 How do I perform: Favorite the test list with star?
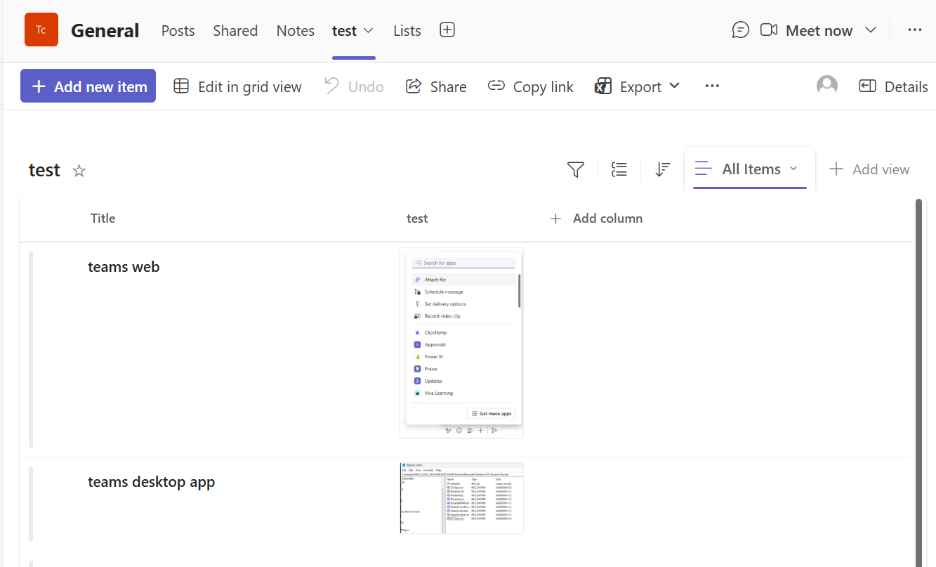pyautogui.click(x=79, y=171)
